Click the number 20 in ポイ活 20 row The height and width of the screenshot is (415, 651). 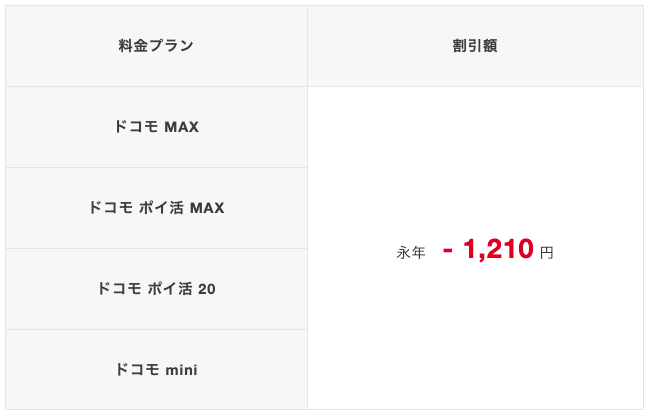point(207,289)
